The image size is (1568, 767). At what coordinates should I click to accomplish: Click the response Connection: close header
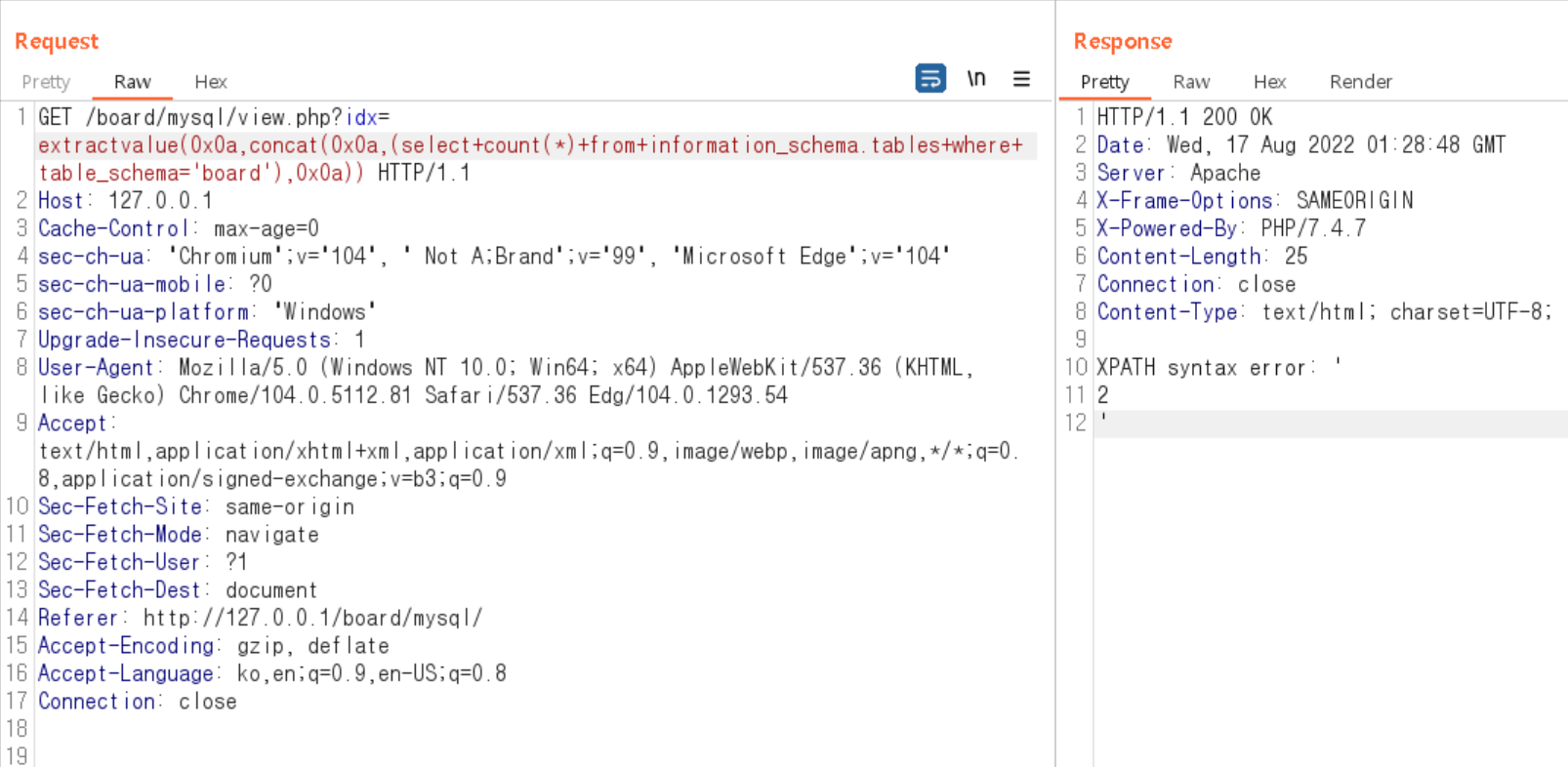1196,284
